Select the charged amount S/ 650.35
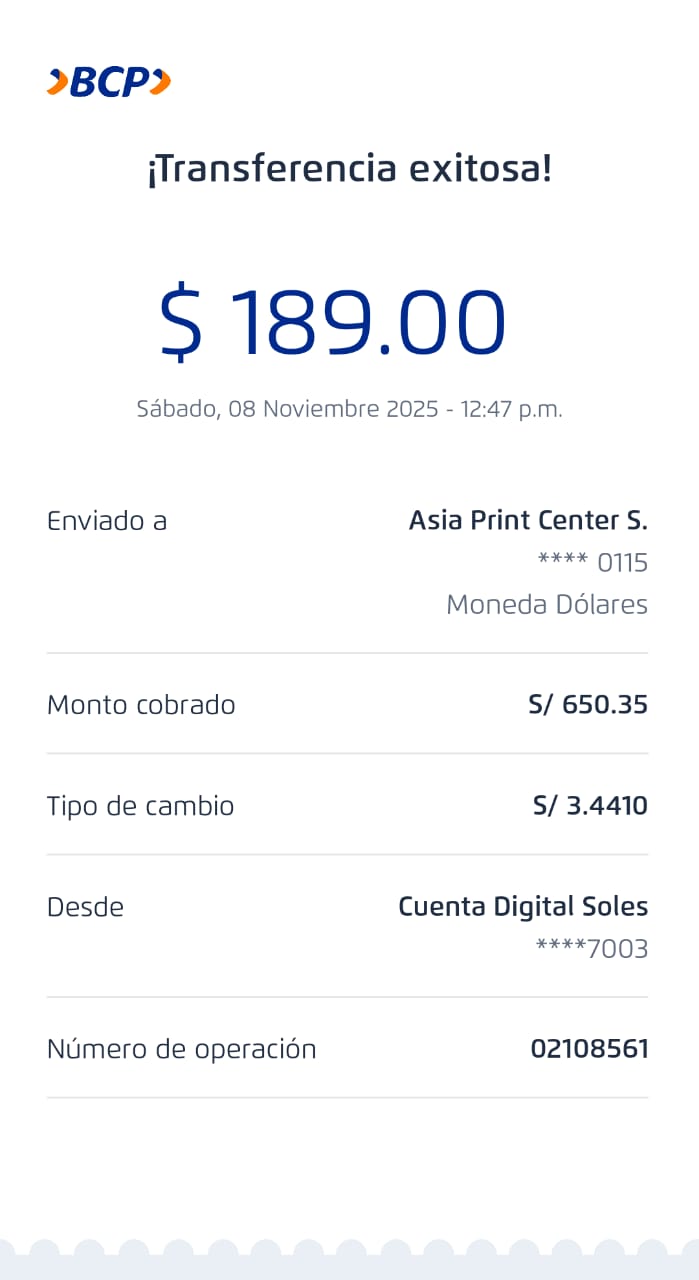 coord(588,705)
